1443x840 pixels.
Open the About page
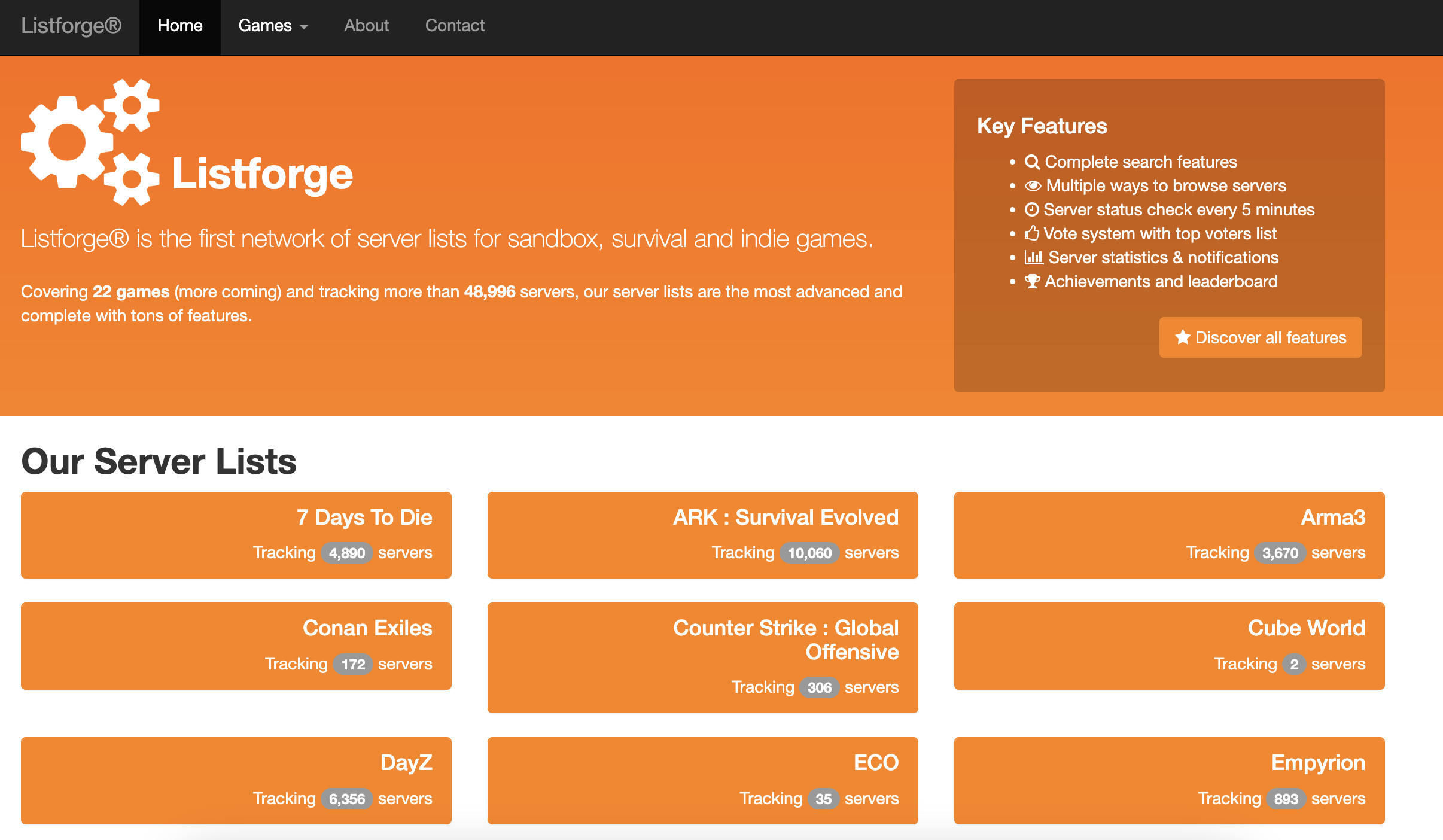click(x=367, y=26)
